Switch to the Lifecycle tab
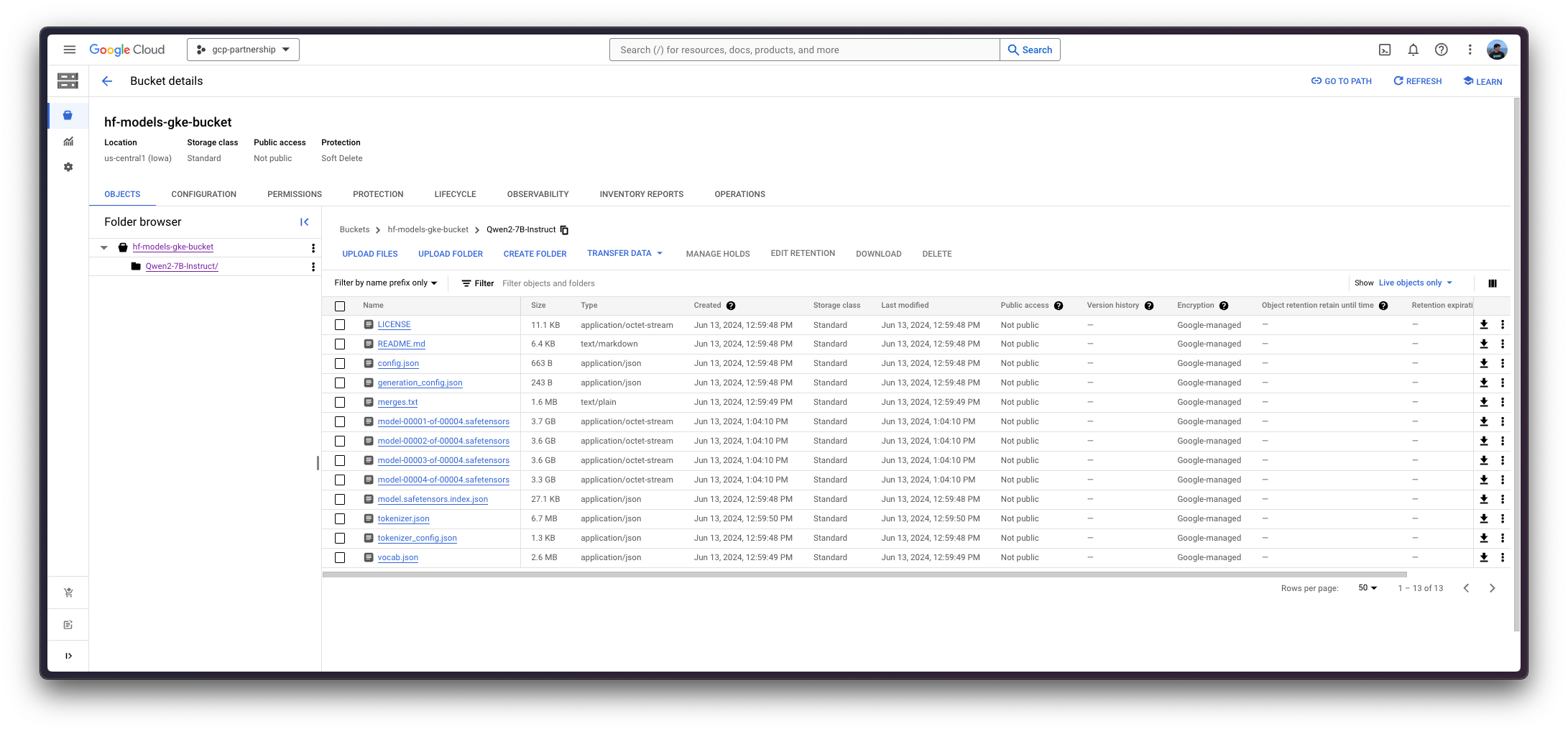This screenshot has width=1568, height=732. tap(455, 194)
